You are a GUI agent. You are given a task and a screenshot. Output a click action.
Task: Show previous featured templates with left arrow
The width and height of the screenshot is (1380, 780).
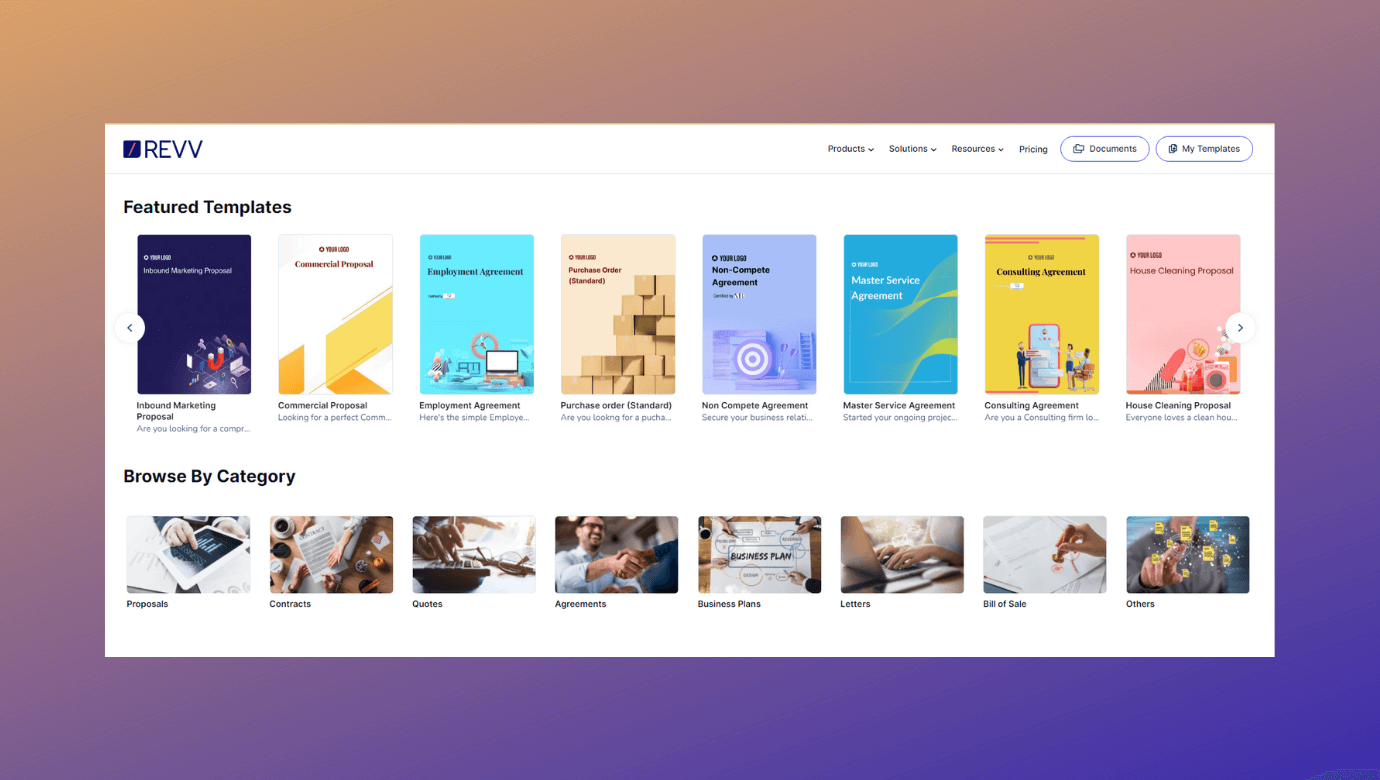coord(129,328)
